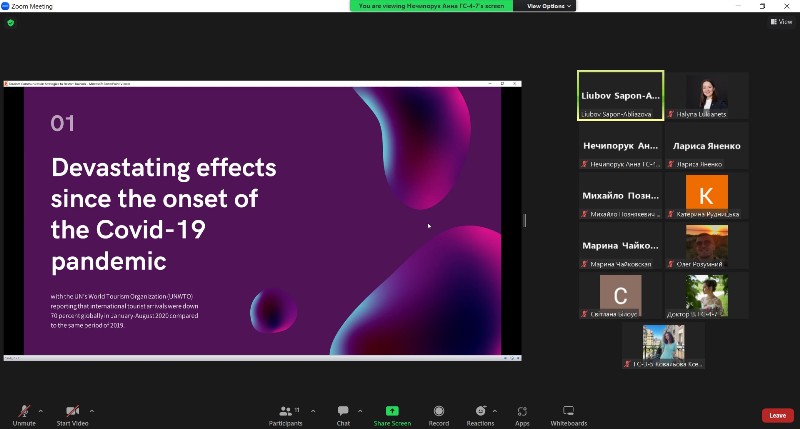Select the Олег participant sunset photo tile
The width and height of the screenshot is (800, 429).
(707, 246)
